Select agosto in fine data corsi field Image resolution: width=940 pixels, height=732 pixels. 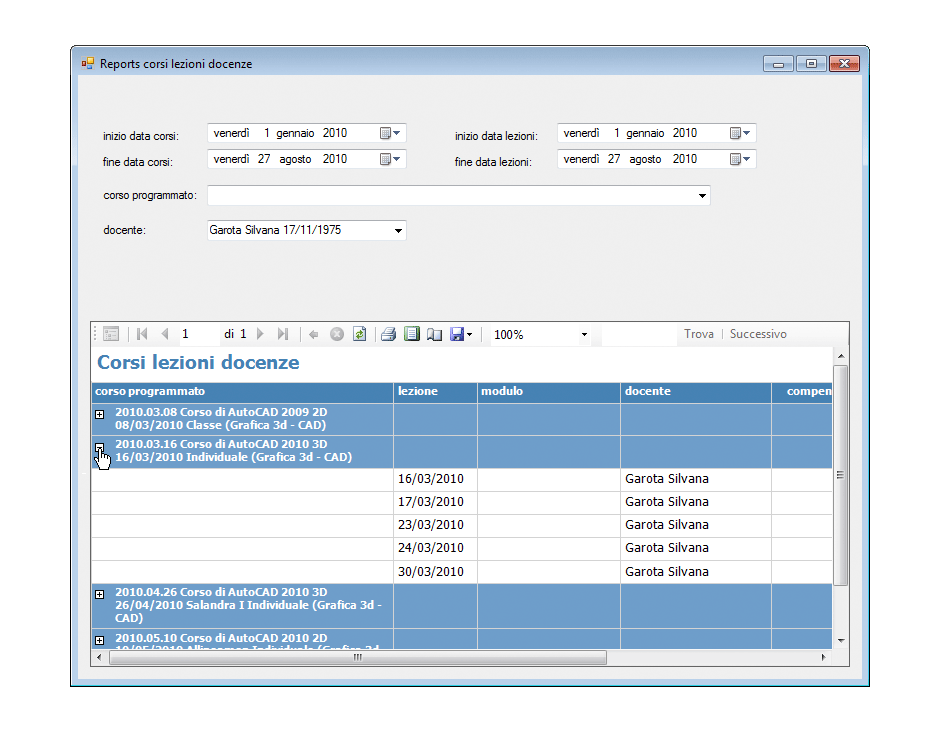click(x=295, y=159)
